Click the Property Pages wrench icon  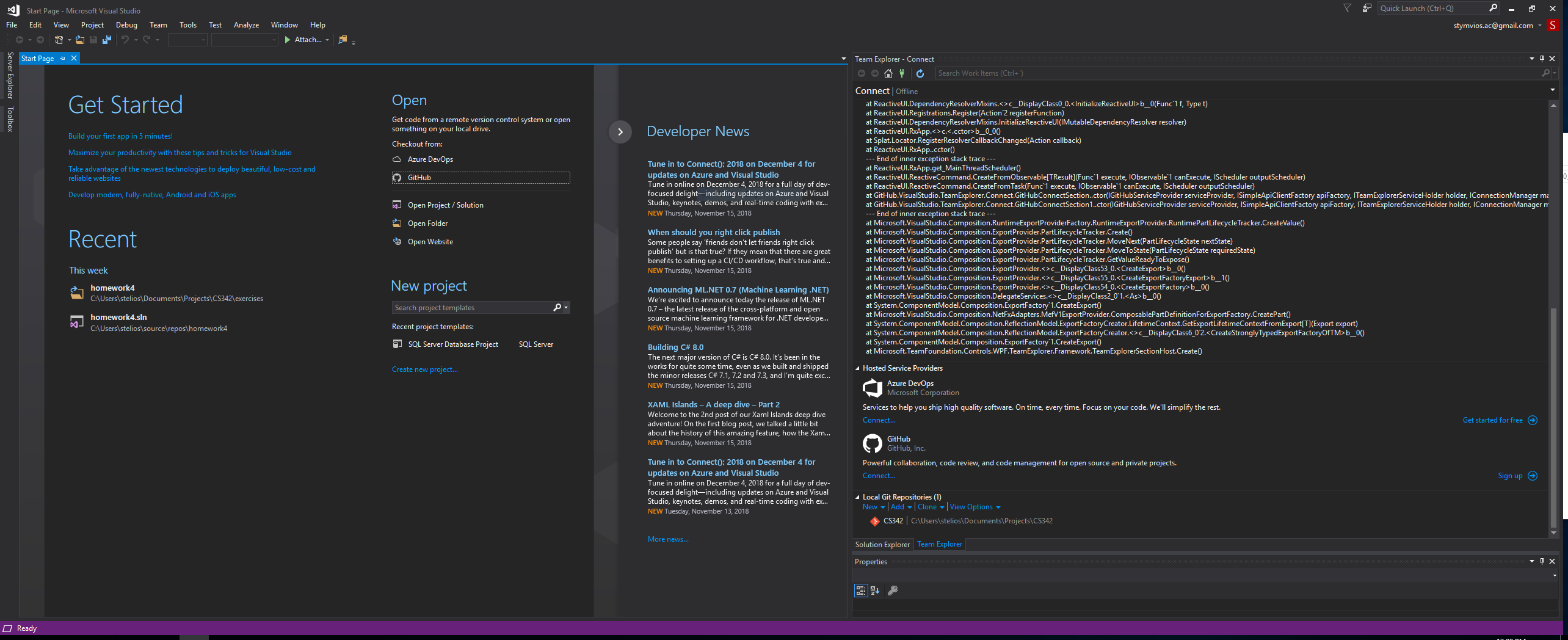[x=893, y=591]
